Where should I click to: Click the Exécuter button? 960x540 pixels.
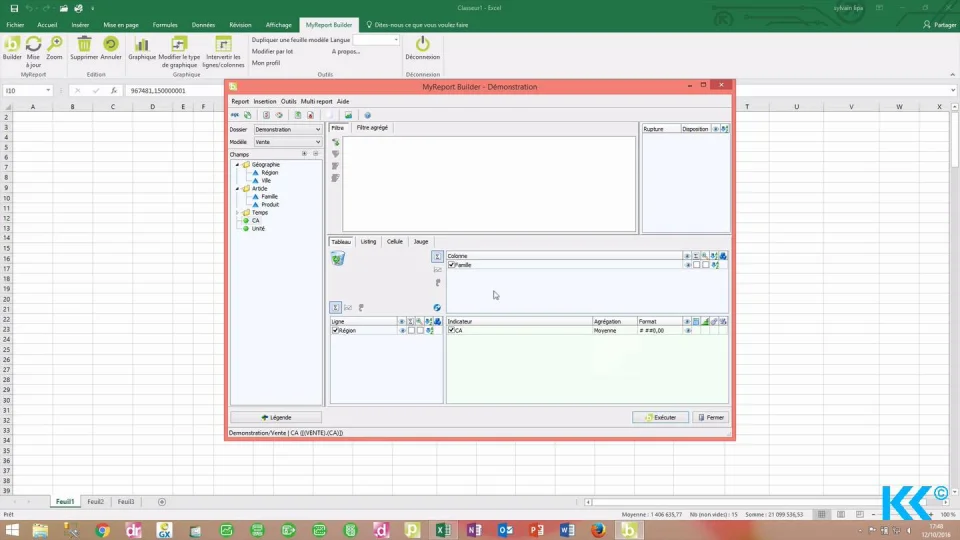click(660, 418)
